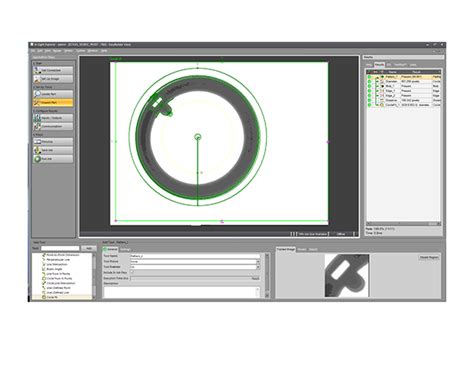Switch to the General tab of Edit Tool
The height and width of the screenshot is (381, 474).
coord(111,249)
